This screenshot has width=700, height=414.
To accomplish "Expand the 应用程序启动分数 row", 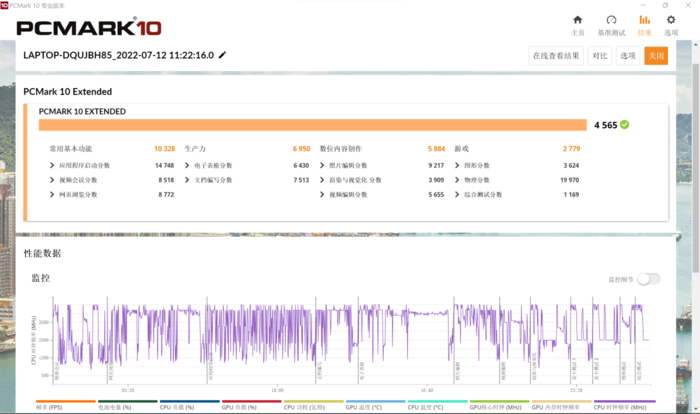I will point(52,165).
